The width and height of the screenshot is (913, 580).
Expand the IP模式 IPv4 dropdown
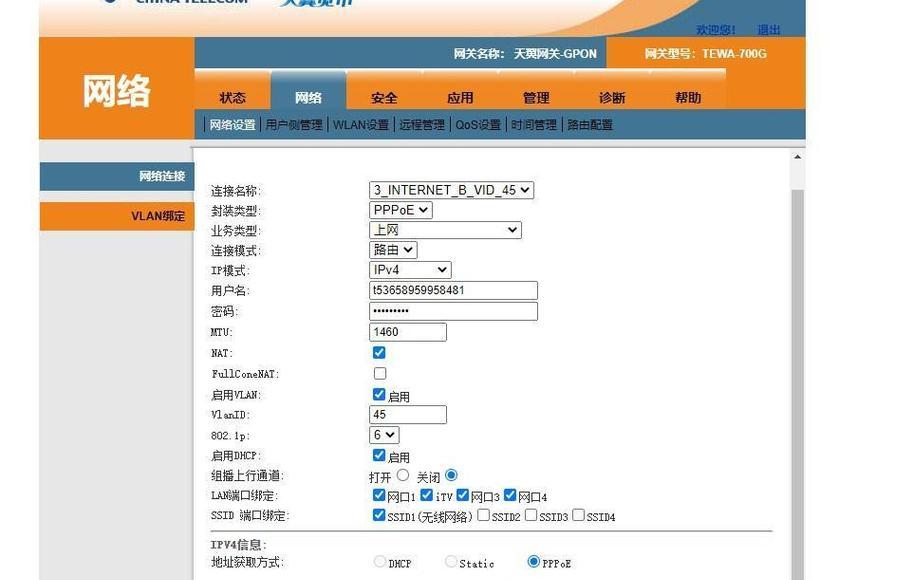tap(410, 270)
